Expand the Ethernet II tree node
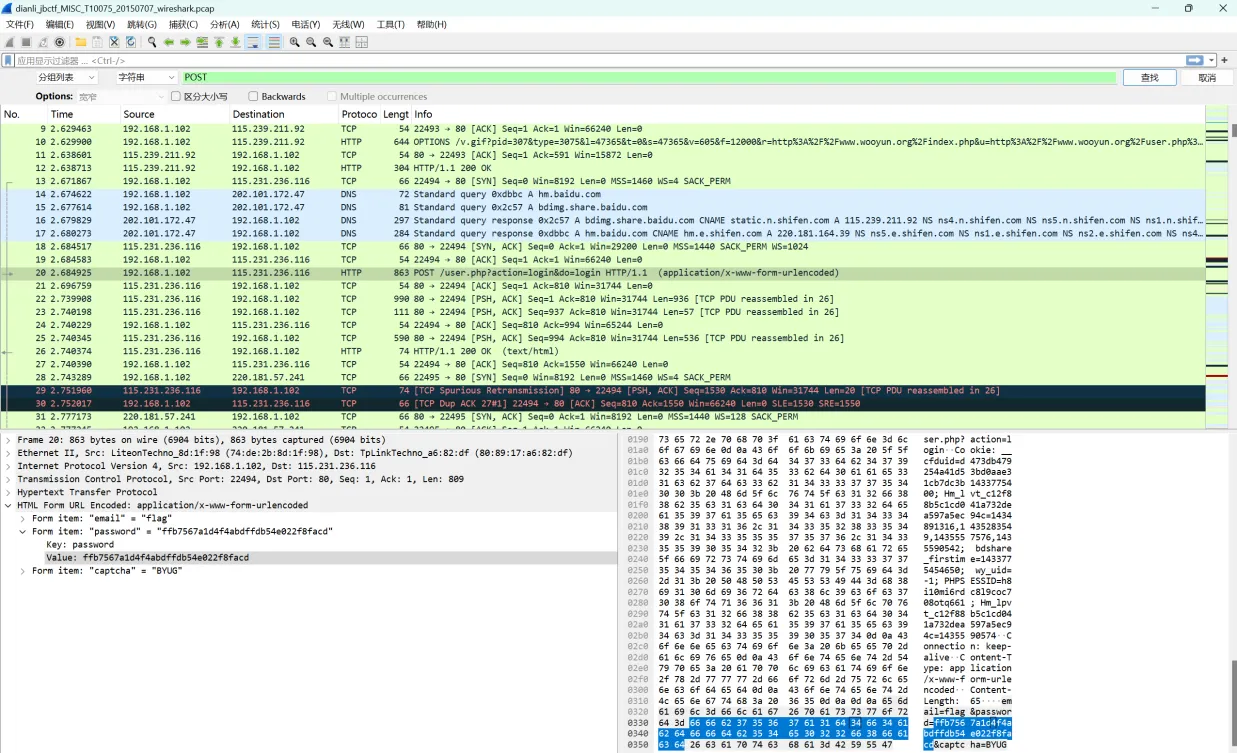 tap(8, 453)
